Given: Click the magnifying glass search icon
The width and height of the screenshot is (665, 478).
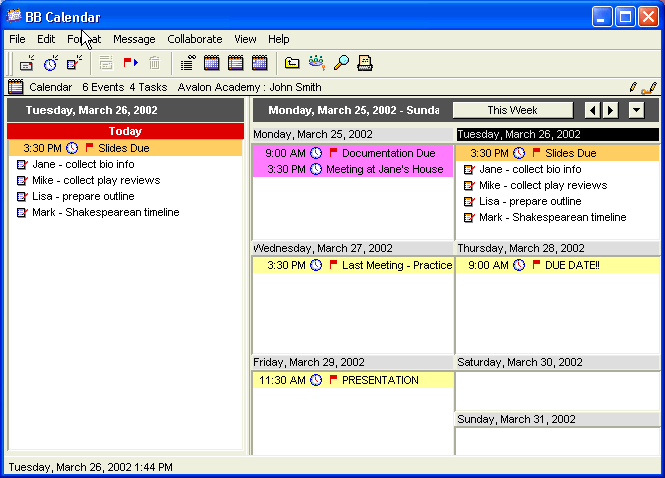Looking at the screenshot, I should [341, 63].
